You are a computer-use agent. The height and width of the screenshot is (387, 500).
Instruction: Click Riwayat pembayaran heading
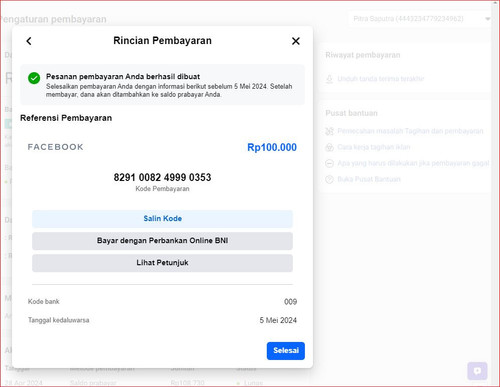click(363, 55)
